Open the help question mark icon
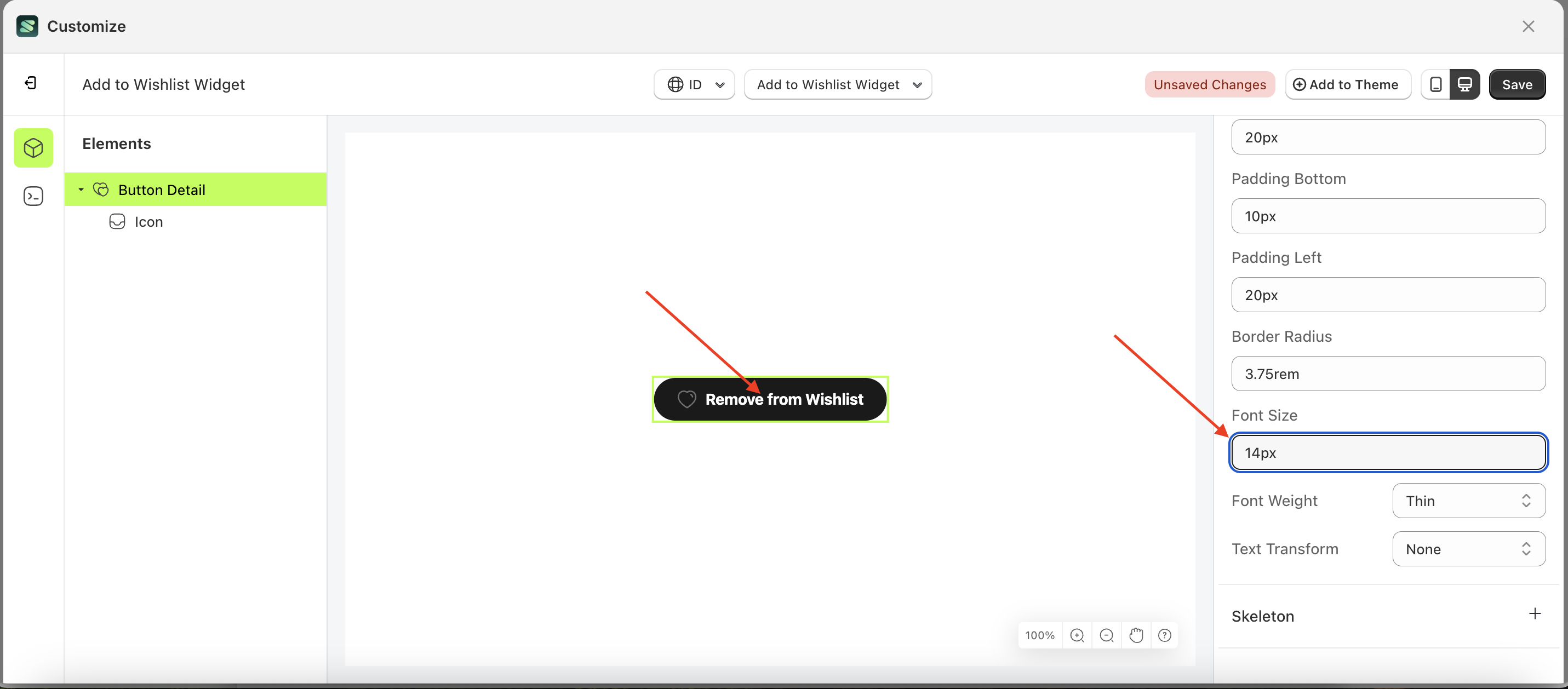Viewport: 1568px width, 689px height. click(x=1165, y=635)
